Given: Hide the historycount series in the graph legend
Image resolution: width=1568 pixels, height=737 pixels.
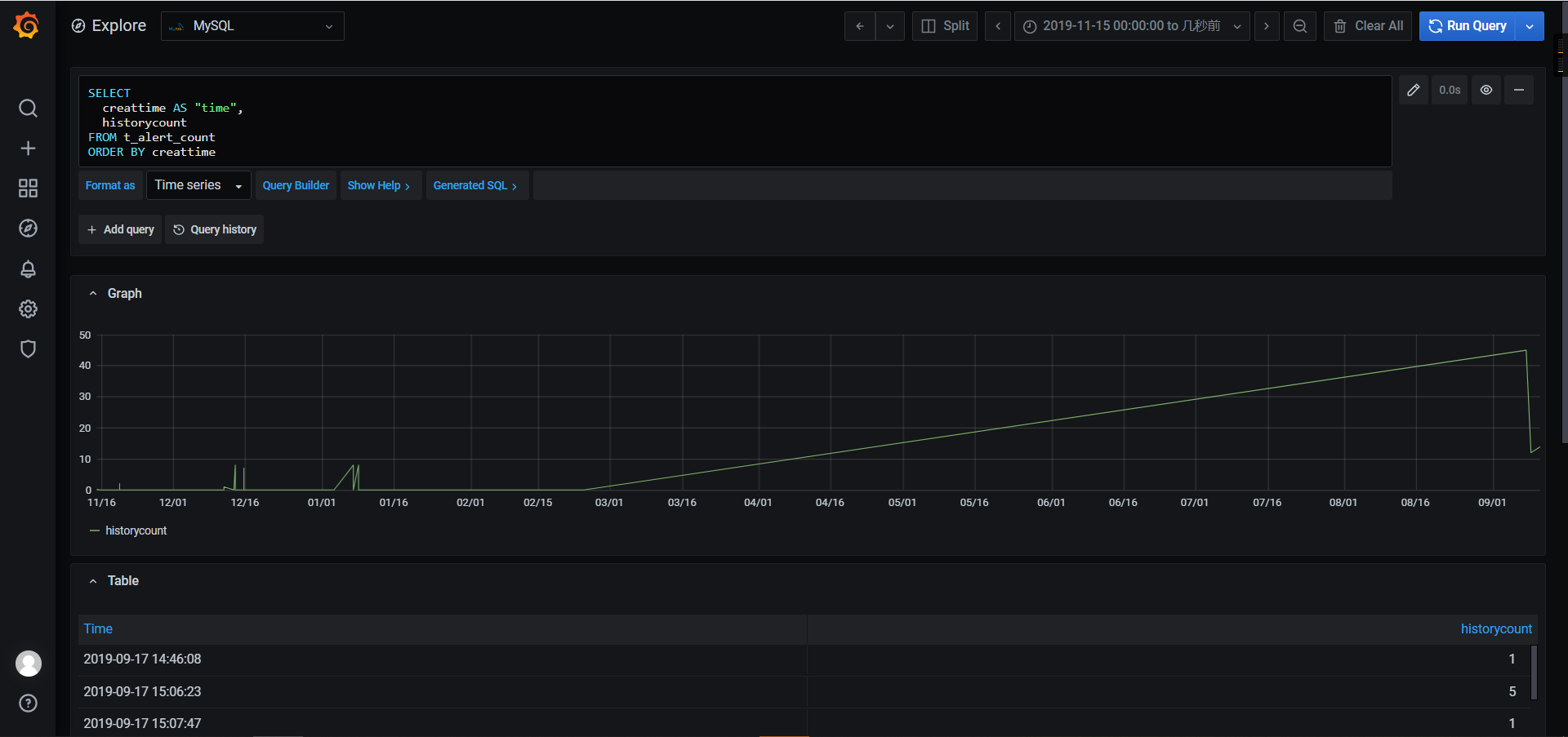Looking at the screenshot, I should [135, 531].
